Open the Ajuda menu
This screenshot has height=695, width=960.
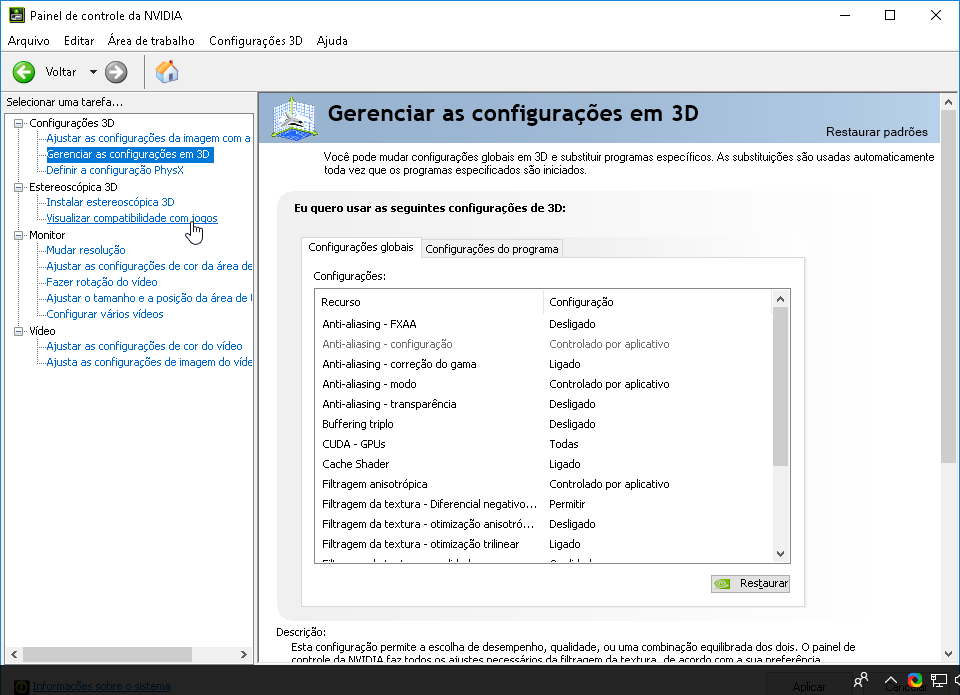332,41
